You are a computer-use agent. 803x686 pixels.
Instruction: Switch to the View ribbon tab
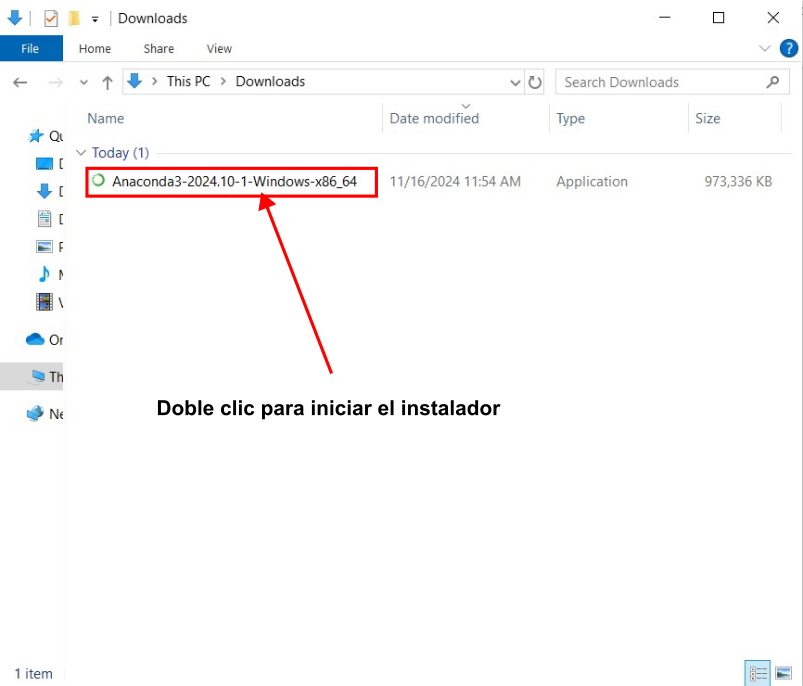219,49
